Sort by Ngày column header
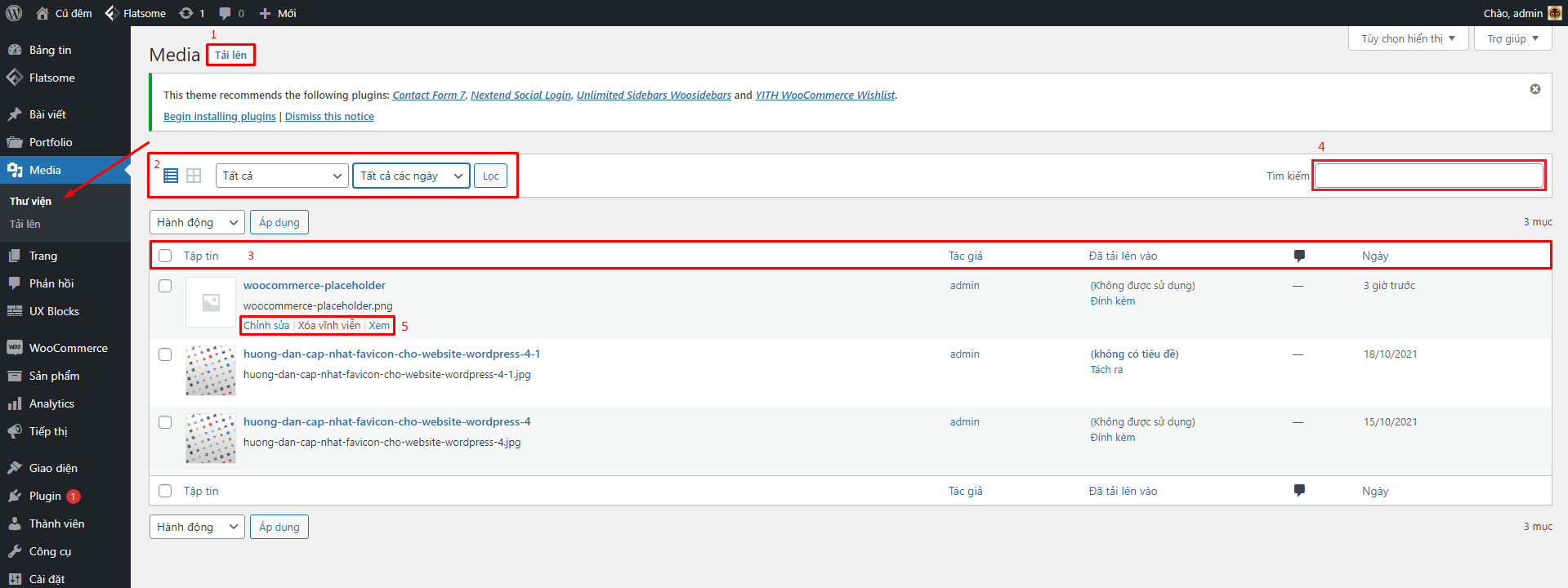This screenshot has width=1568, height=588. [1375, 256]
